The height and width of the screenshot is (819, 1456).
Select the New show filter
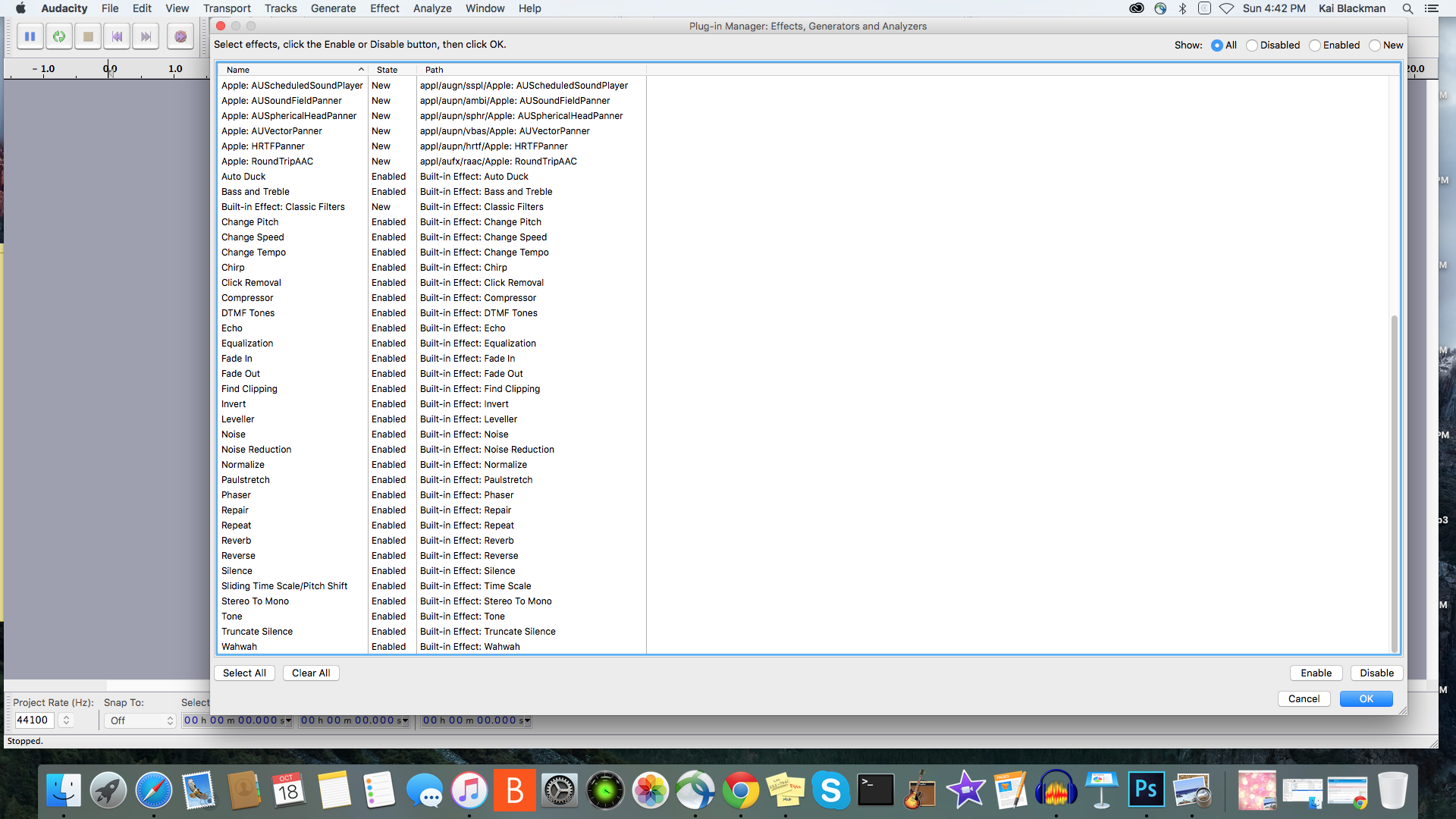click(x=1375, y=45)
